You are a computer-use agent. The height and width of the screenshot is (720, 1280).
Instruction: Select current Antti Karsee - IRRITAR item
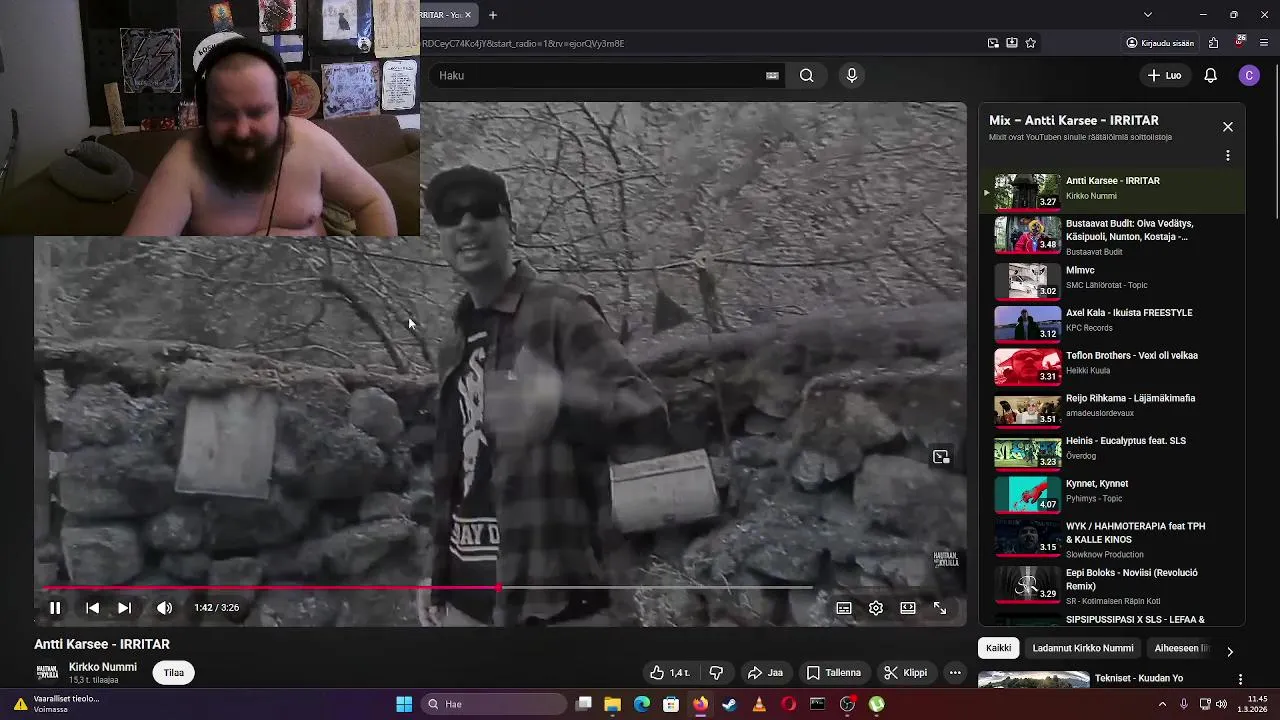(1110, 191)
